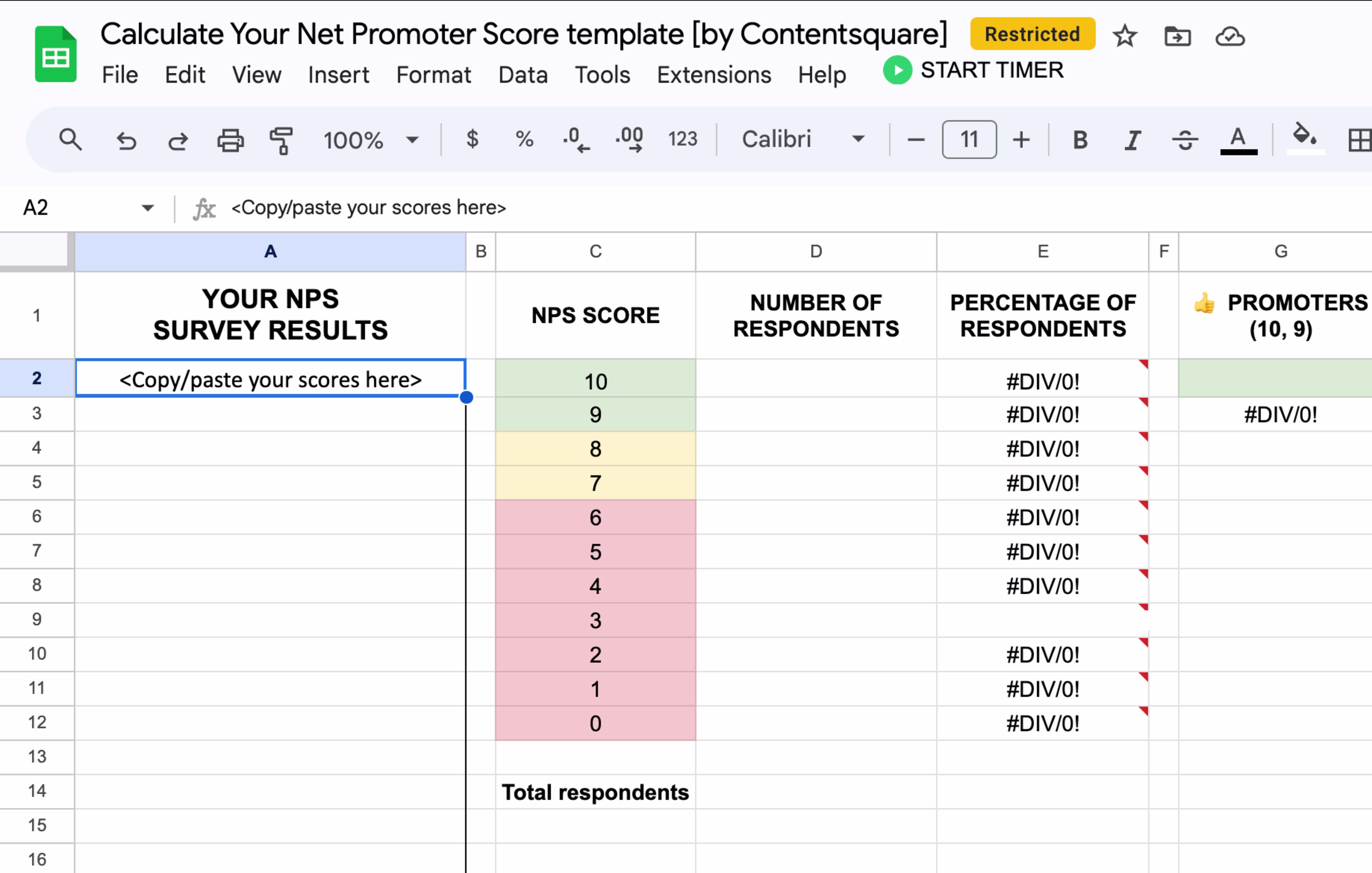Image resolution: width=1372 pixels, height=873 pixels.
Task: Click the undo arrow icon
Action: coord(126,140)
